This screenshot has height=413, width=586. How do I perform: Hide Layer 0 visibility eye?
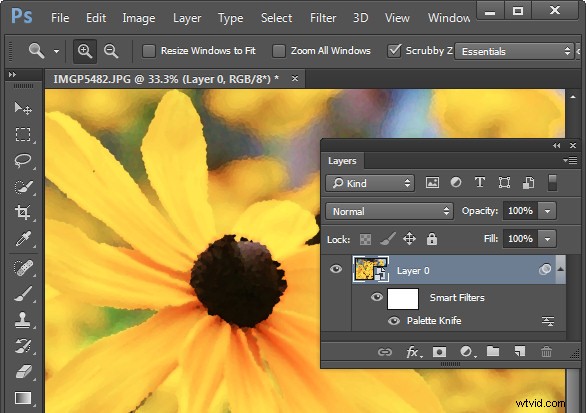click(336, 269)
